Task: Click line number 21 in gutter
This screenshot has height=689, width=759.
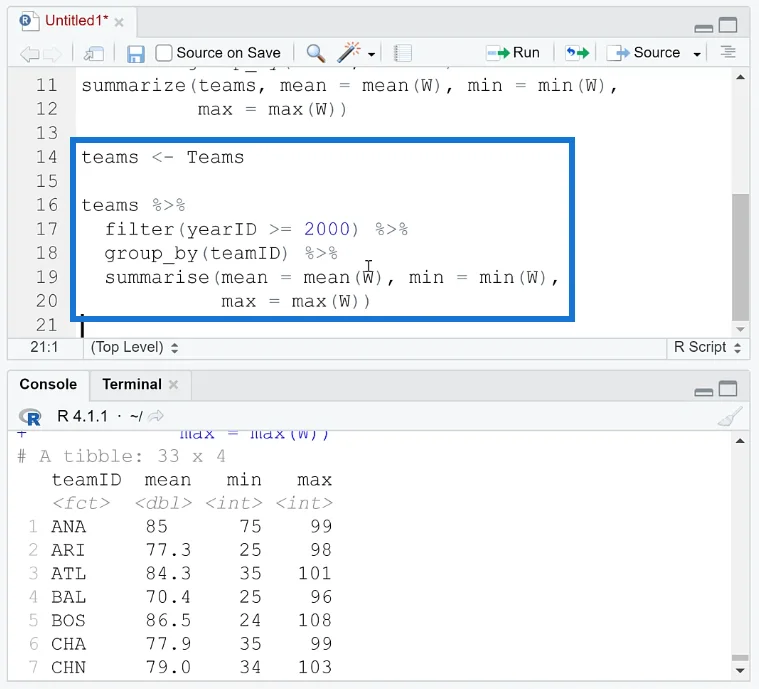Action: pyautogui.click(x=46, y=325)
